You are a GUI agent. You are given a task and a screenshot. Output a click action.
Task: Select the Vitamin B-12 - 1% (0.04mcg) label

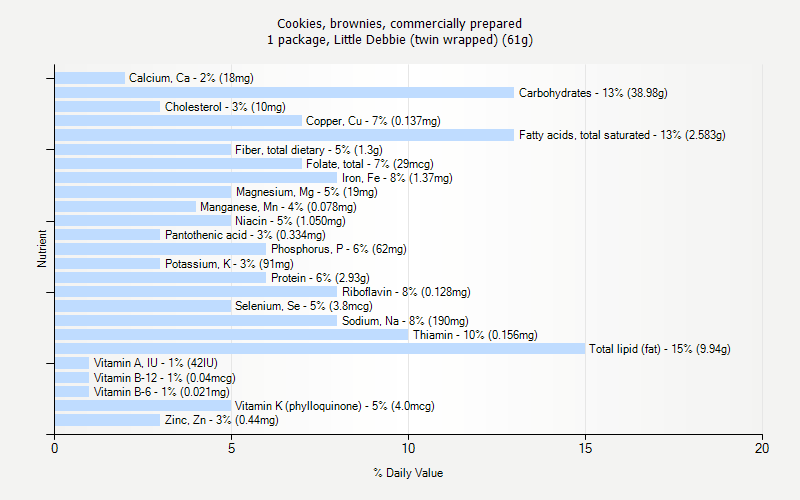(165, 378)
